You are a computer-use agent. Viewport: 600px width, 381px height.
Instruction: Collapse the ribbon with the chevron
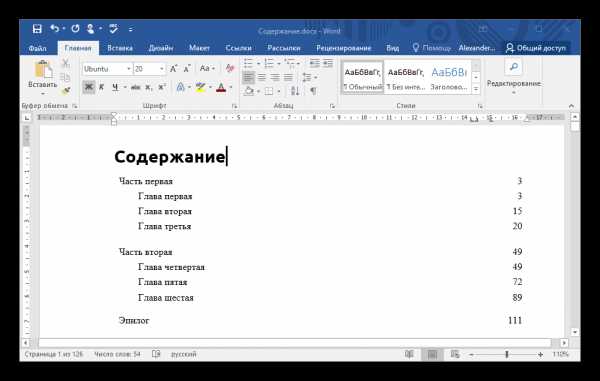coord(571,106)
